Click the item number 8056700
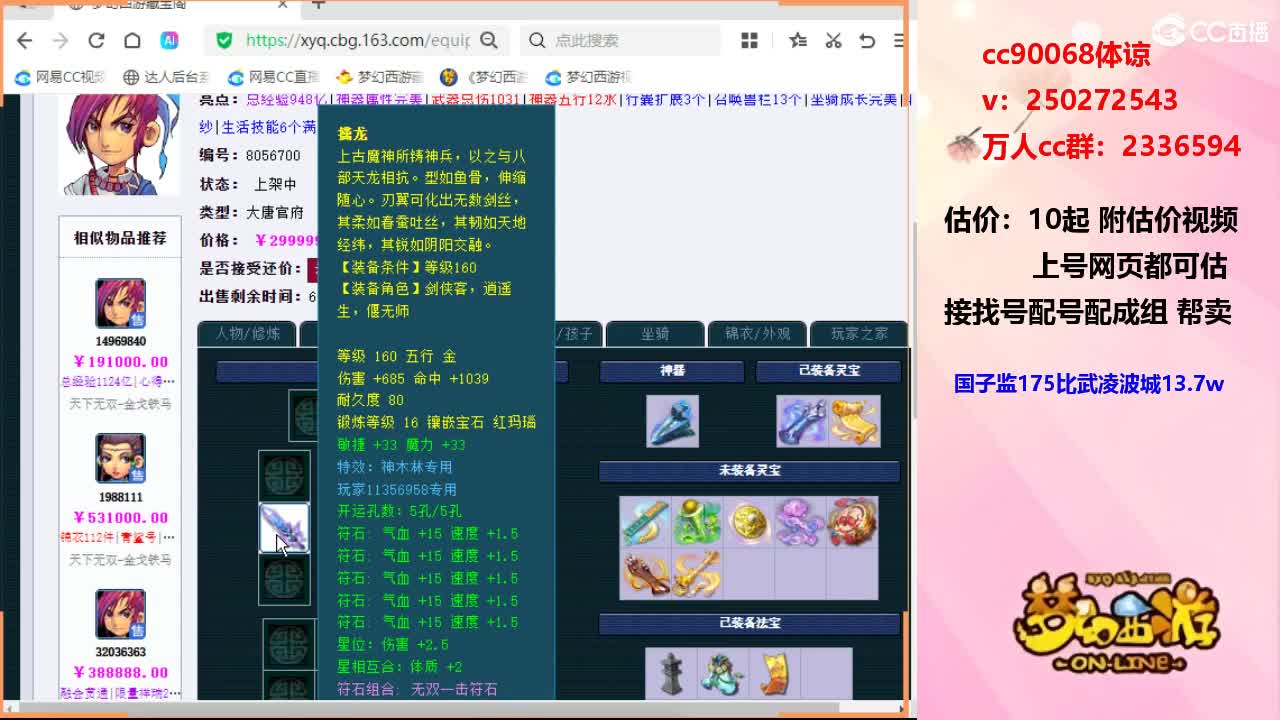This screenshot has width=1280, height=720. pos(273,155)
